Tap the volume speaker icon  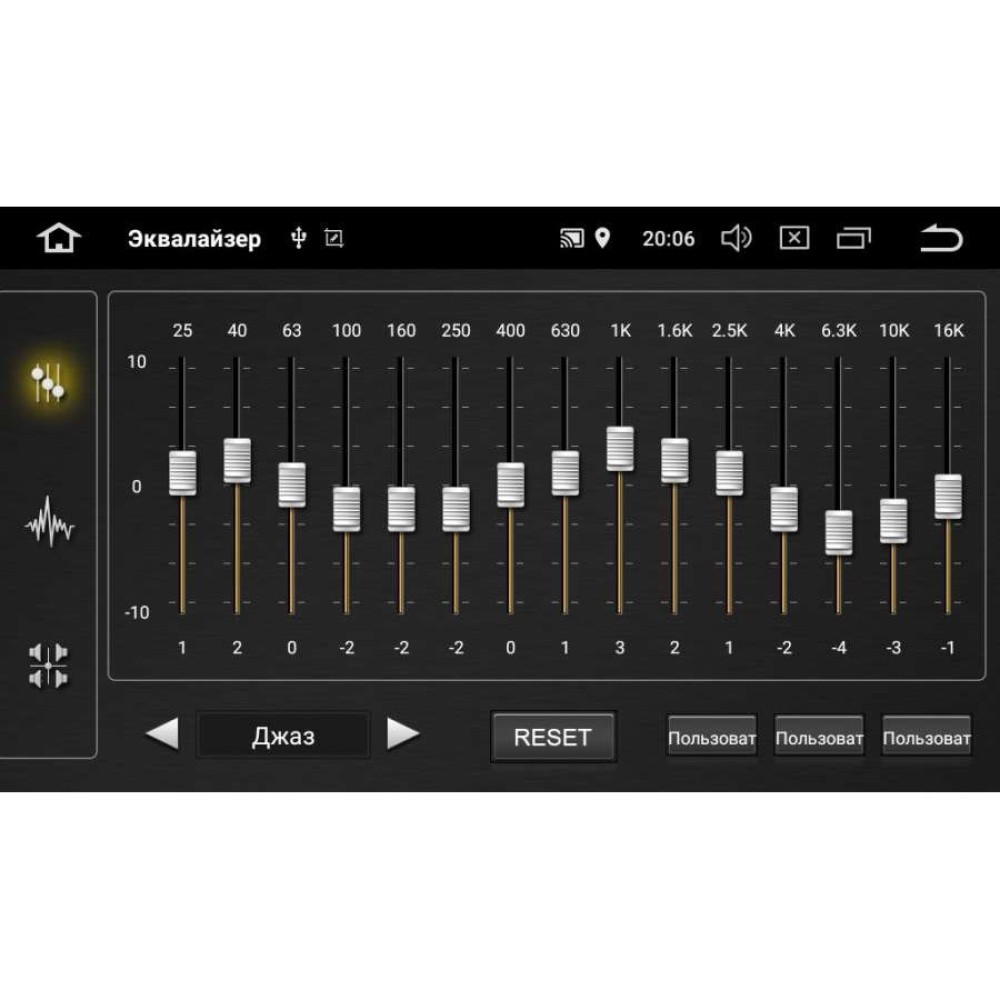(736, 239)
